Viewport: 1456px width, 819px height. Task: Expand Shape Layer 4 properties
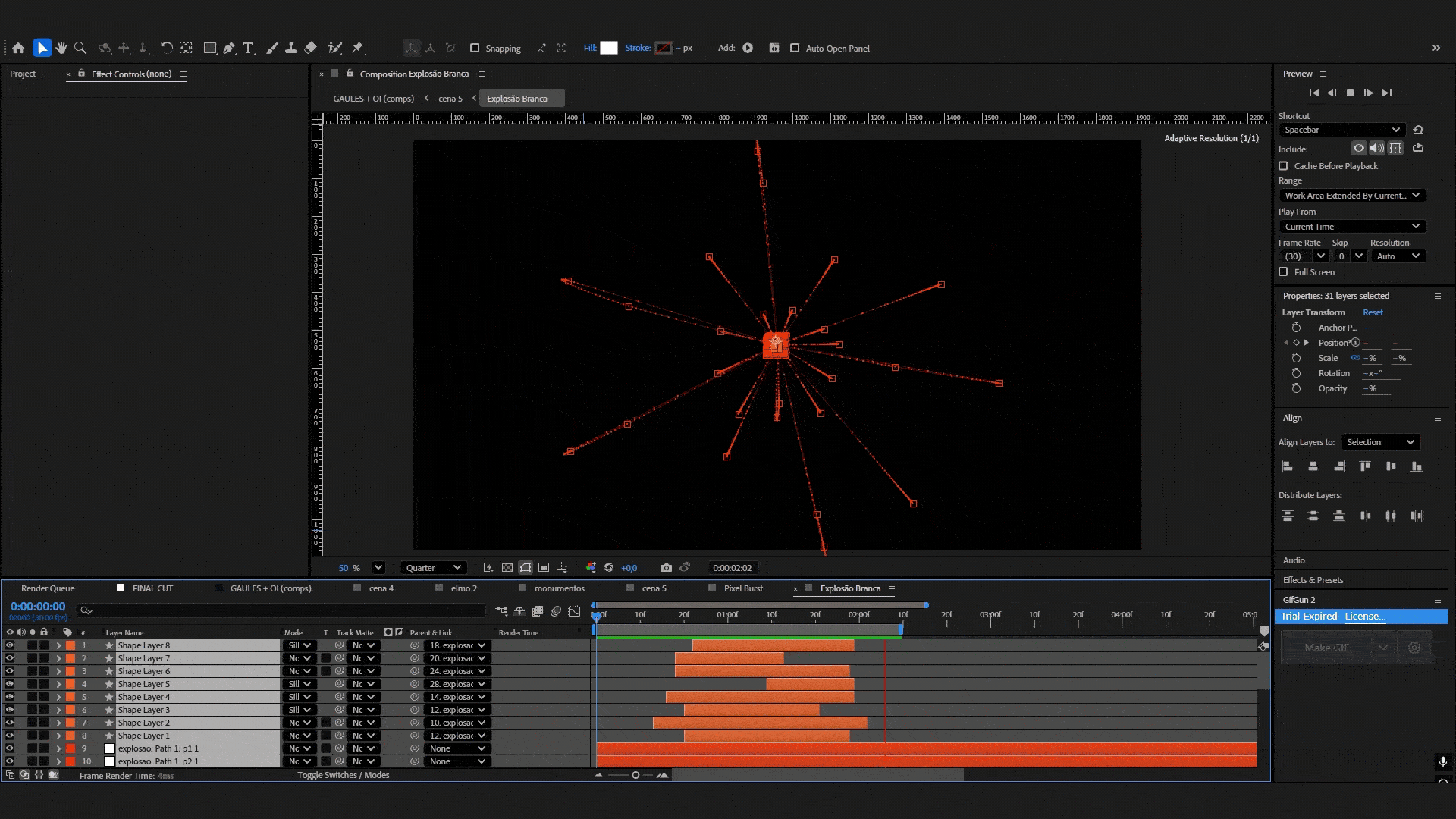(x=58, y=697)
